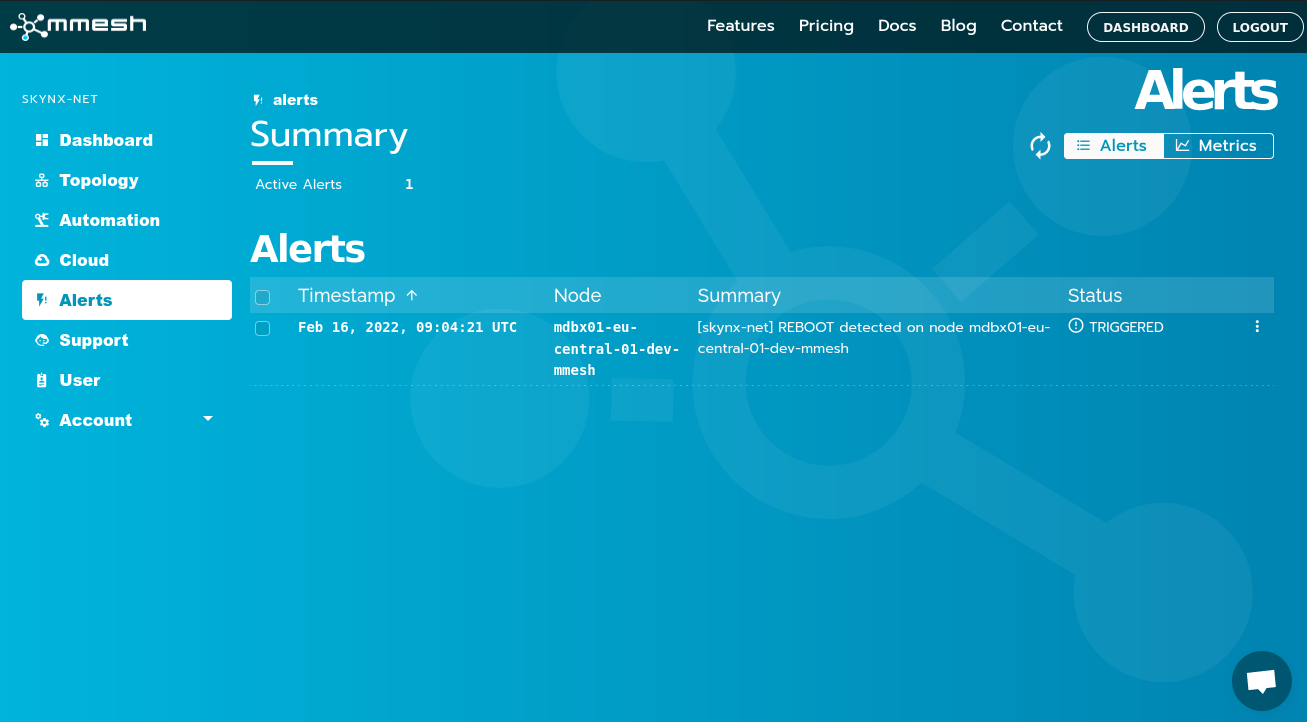The height and width of the screenshot is (722, 1307).
Task: Select Alerts in the sidebar
Action: (x=127, y=300)
